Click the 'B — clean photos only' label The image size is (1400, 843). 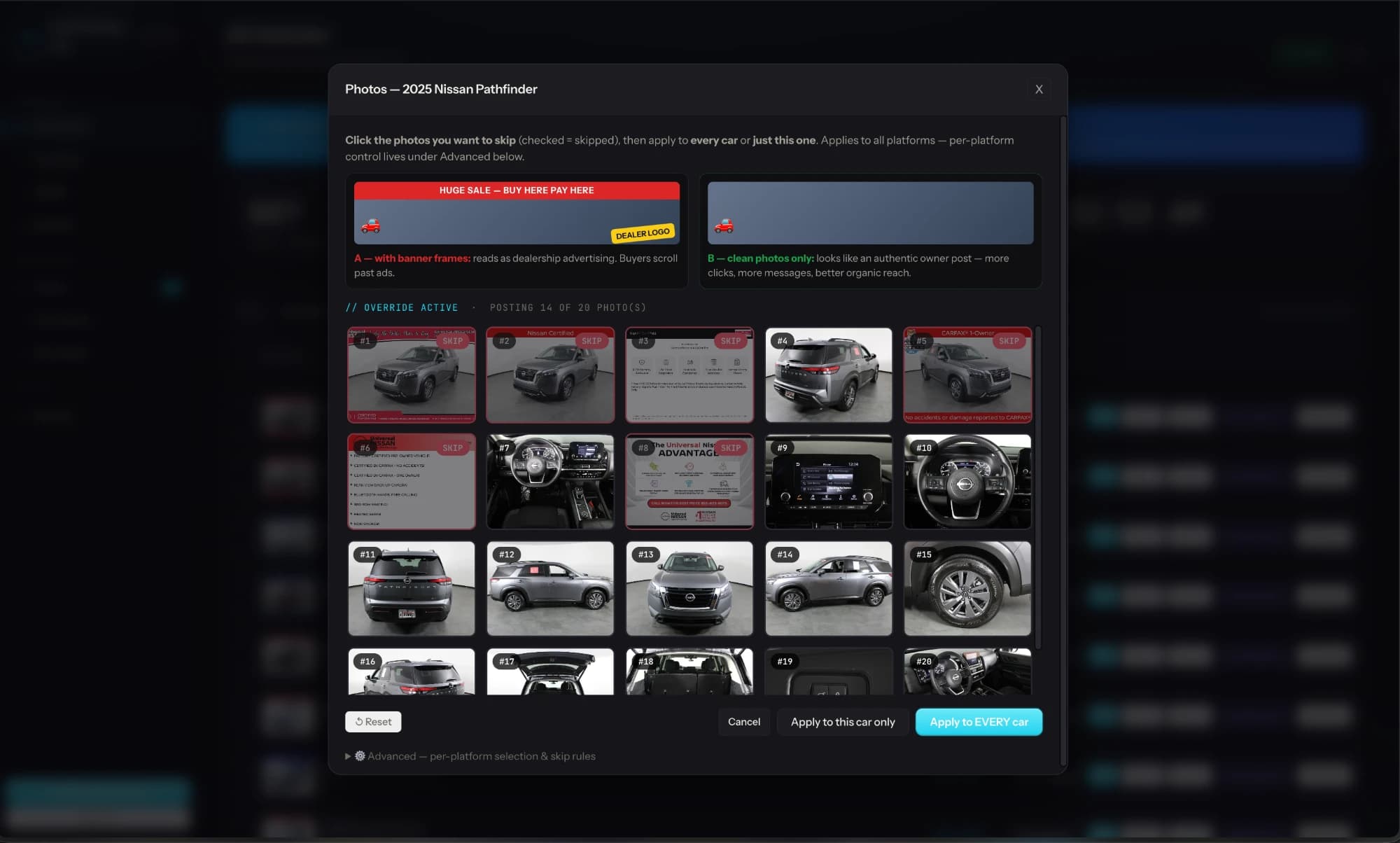tap(760, 258)
